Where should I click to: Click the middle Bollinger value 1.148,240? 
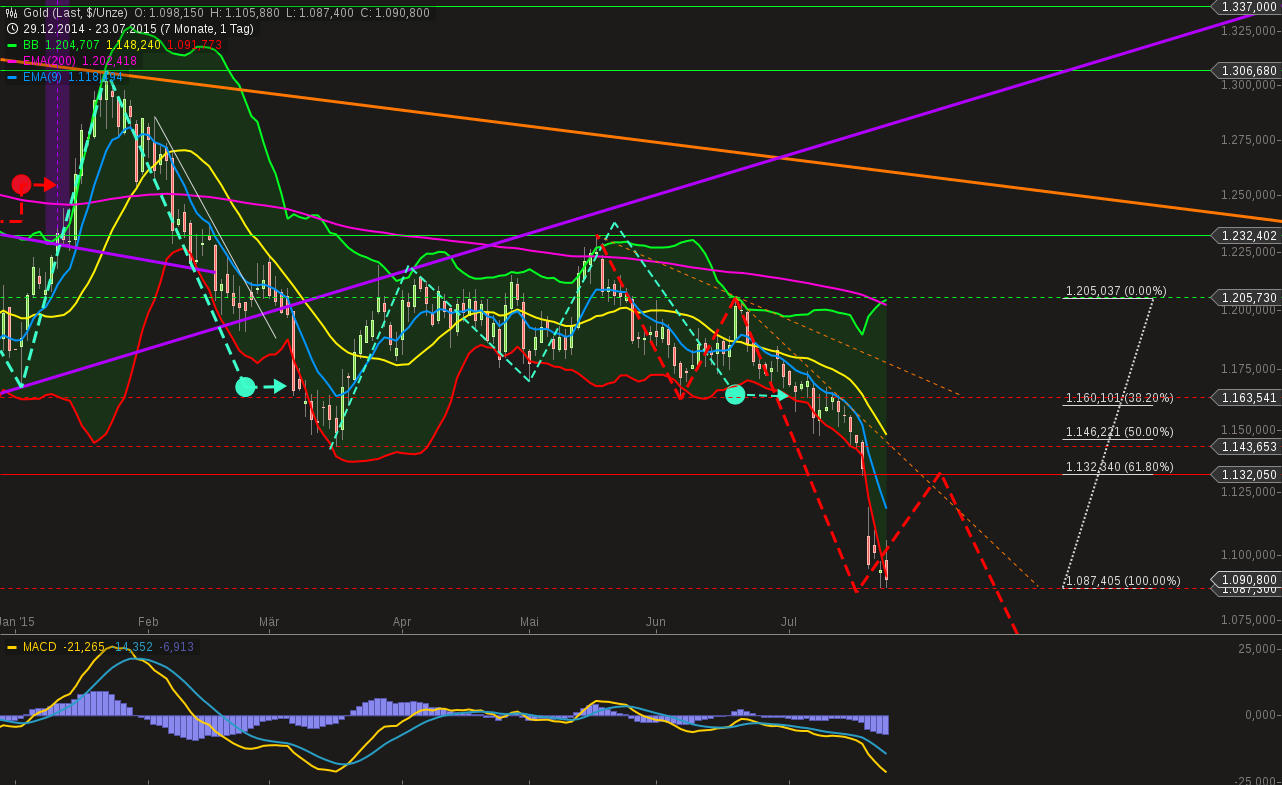[134, 45]
